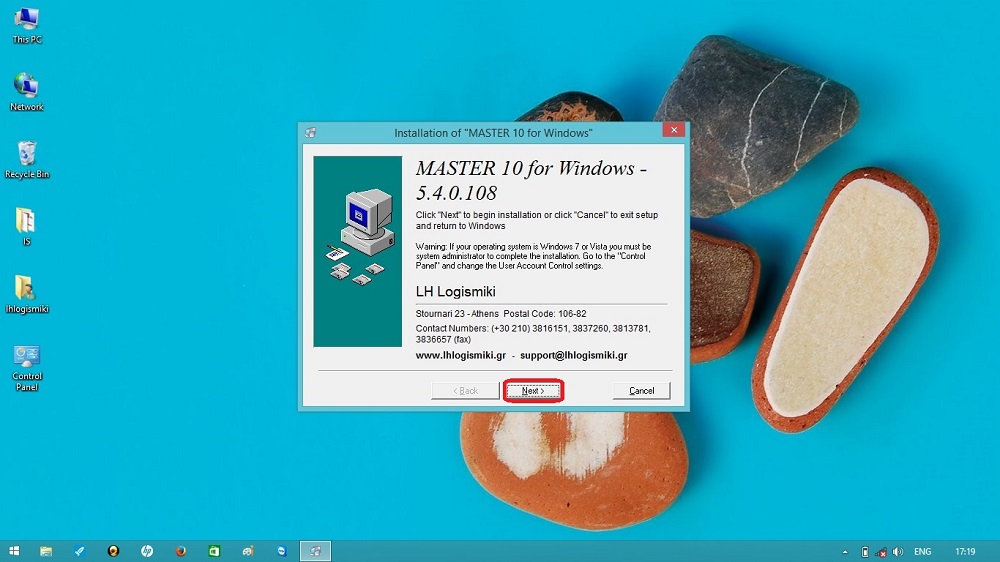Click the greyed-out Back button
The height and width of the screenshot is (562, 1000).
465,390
